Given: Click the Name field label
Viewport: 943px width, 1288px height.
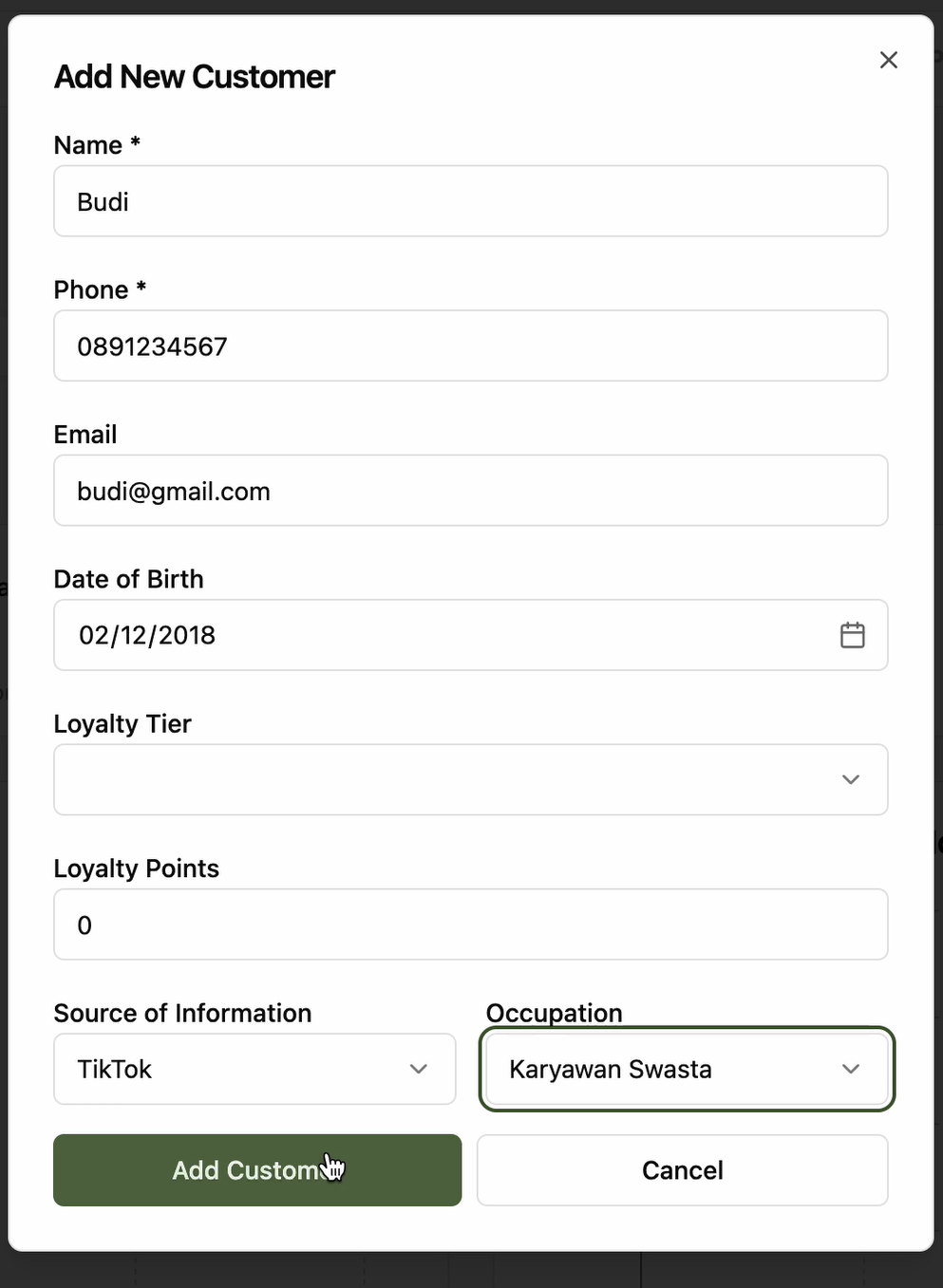Looking at the screenshot, I should 88,145.
